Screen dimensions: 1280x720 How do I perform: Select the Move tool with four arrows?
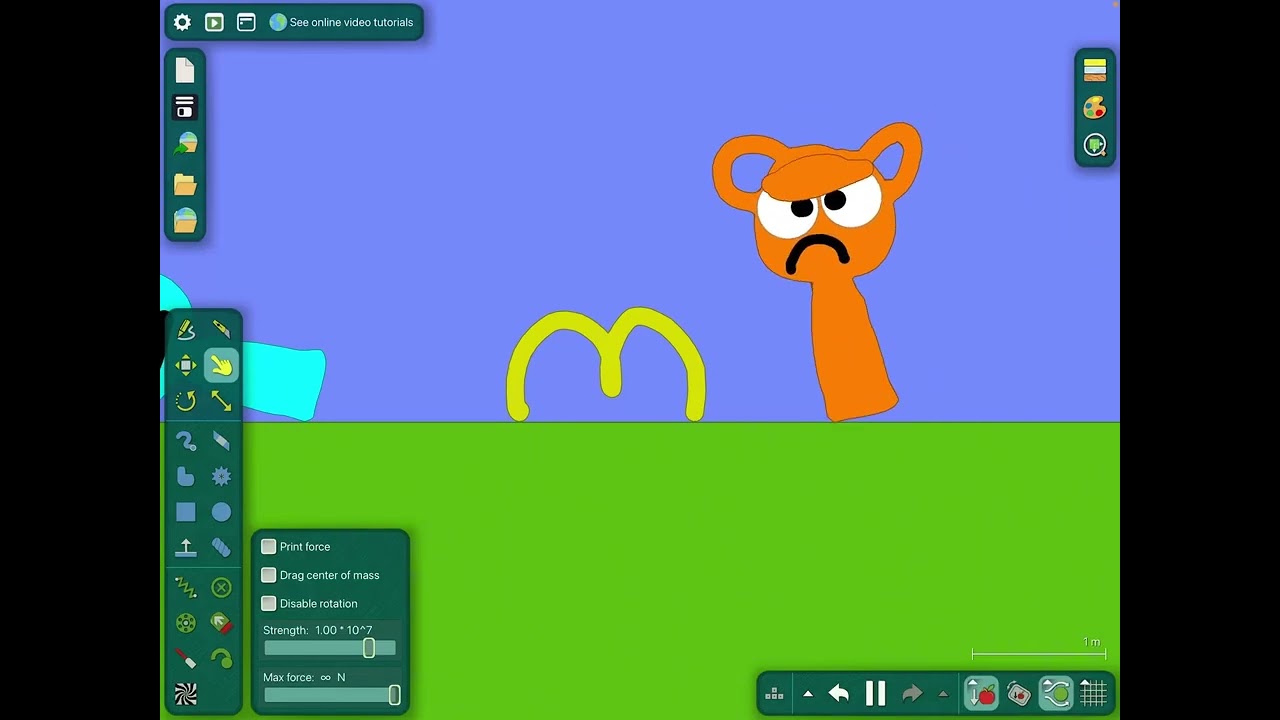186,365
